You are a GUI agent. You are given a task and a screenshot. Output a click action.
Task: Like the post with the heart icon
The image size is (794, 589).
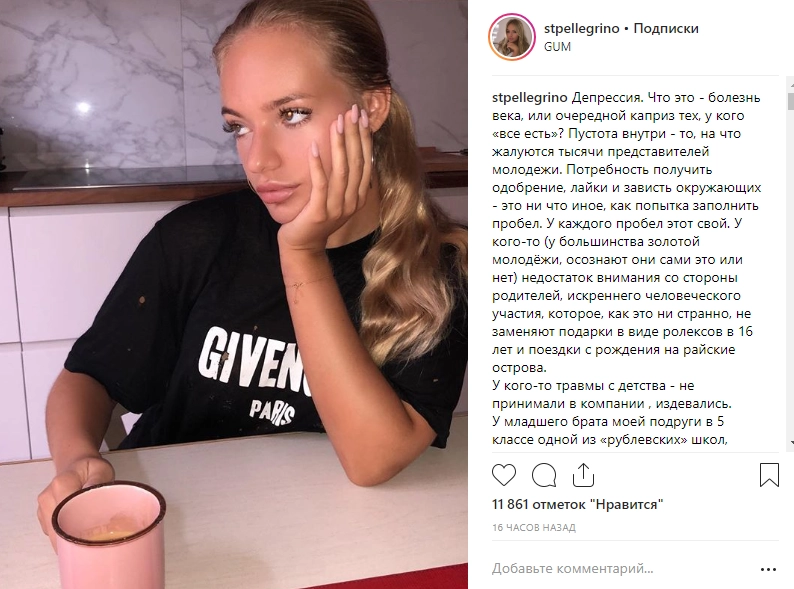tap(504, 476)
